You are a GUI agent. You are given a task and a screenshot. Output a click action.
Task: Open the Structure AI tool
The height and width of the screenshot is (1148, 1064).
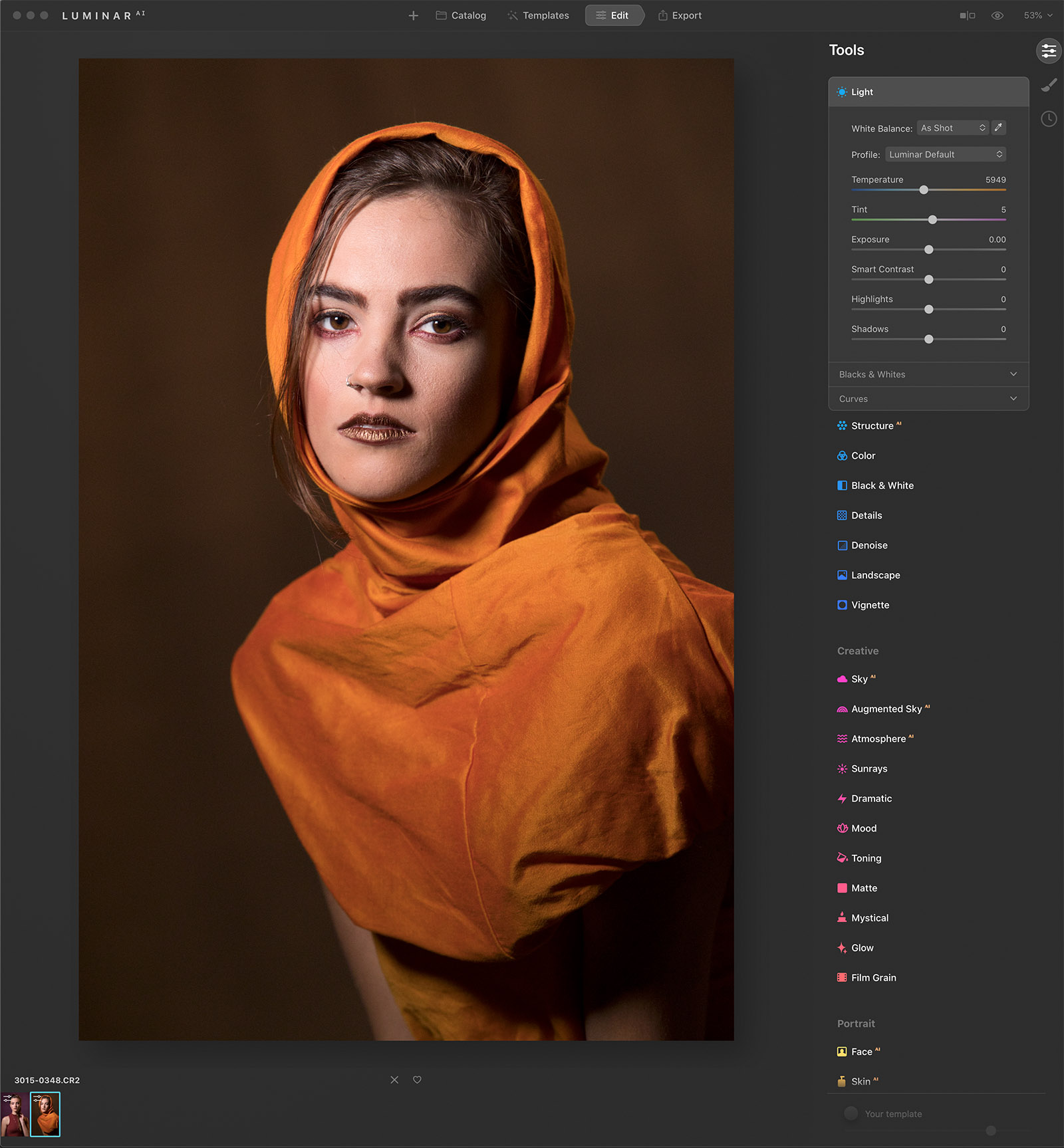(872, 425)
